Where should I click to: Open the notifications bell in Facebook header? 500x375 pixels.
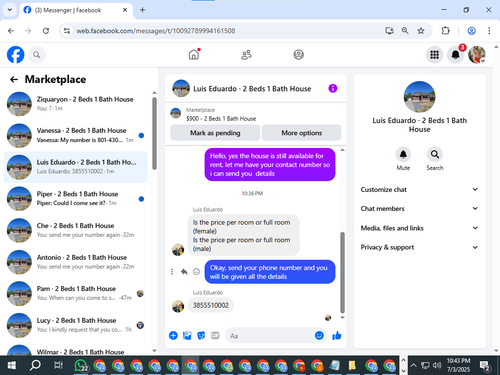pyautogui.click(x=455, y=55)
